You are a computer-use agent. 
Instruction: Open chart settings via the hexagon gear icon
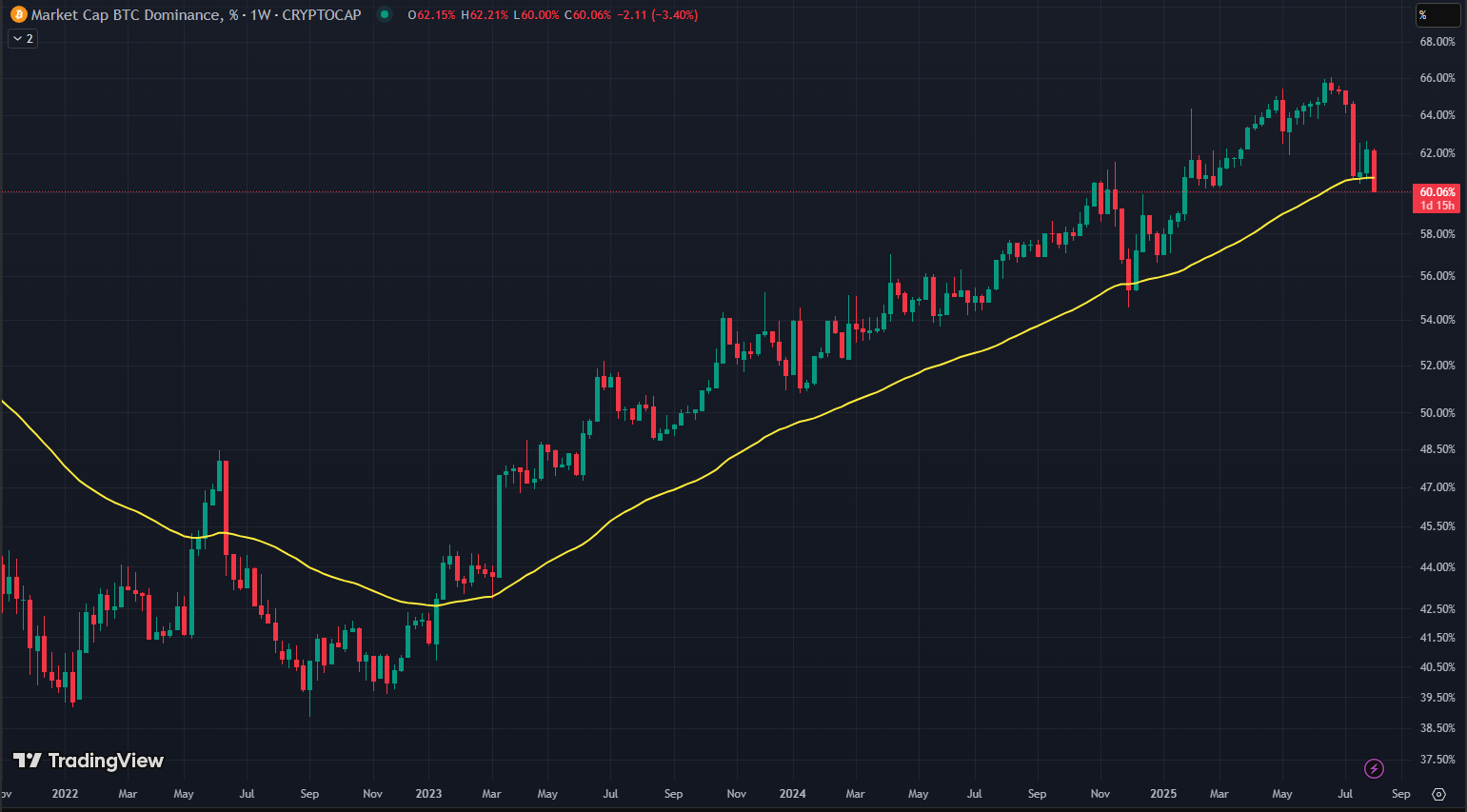tap(1438, 794)
